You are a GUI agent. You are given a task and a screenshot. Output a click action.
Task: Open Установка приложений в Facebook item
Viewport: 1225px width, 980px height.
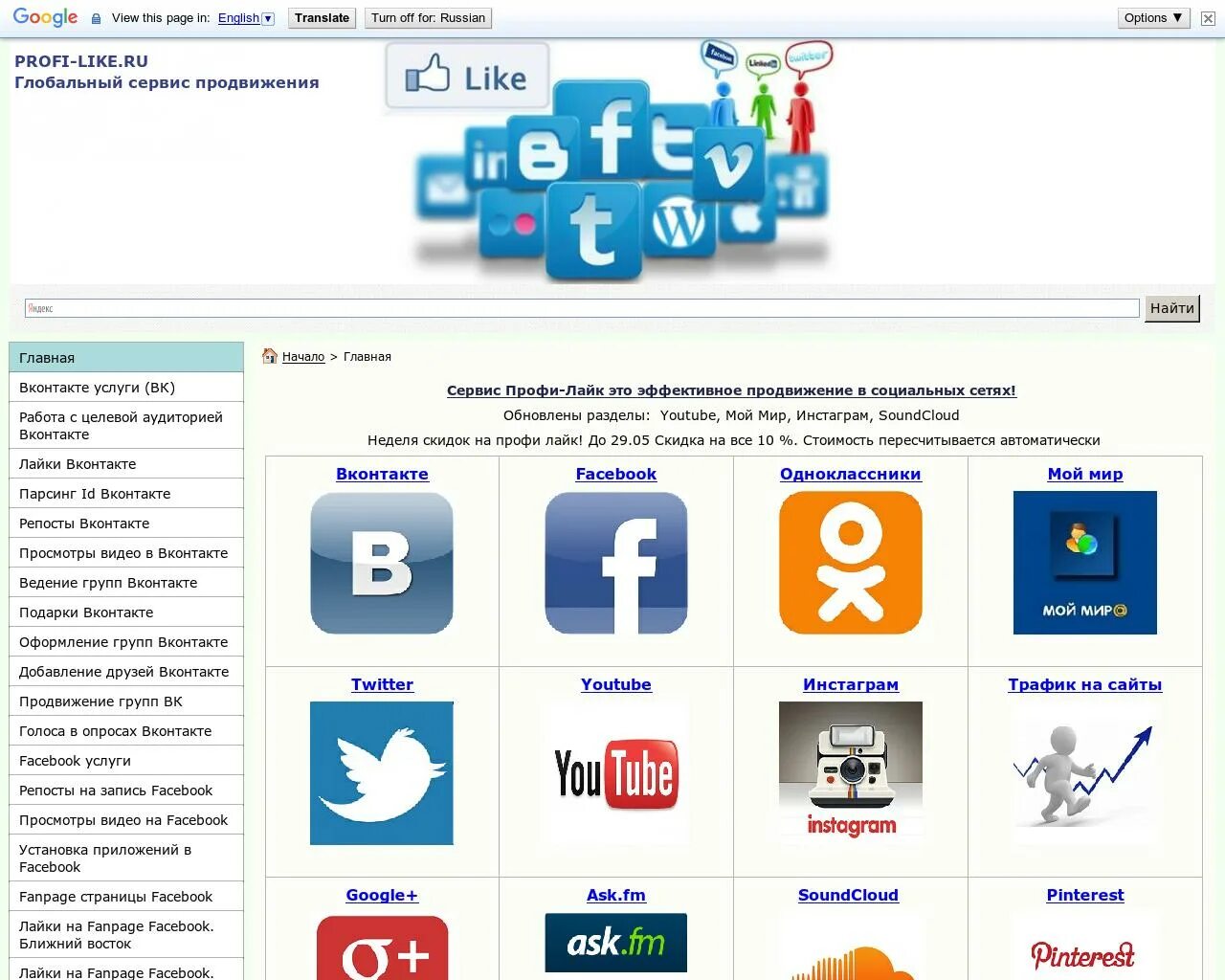[126, 858]
